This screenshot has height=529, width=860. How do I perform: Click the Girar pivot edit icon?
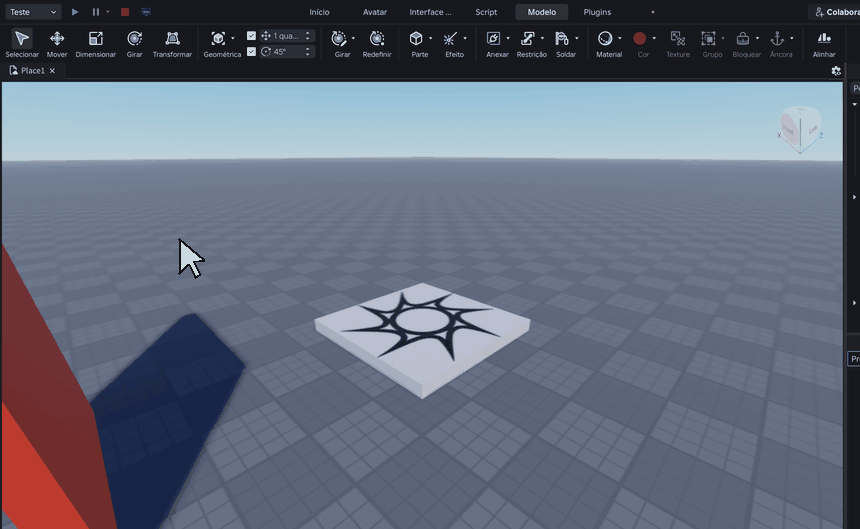(x=339, y=38)
